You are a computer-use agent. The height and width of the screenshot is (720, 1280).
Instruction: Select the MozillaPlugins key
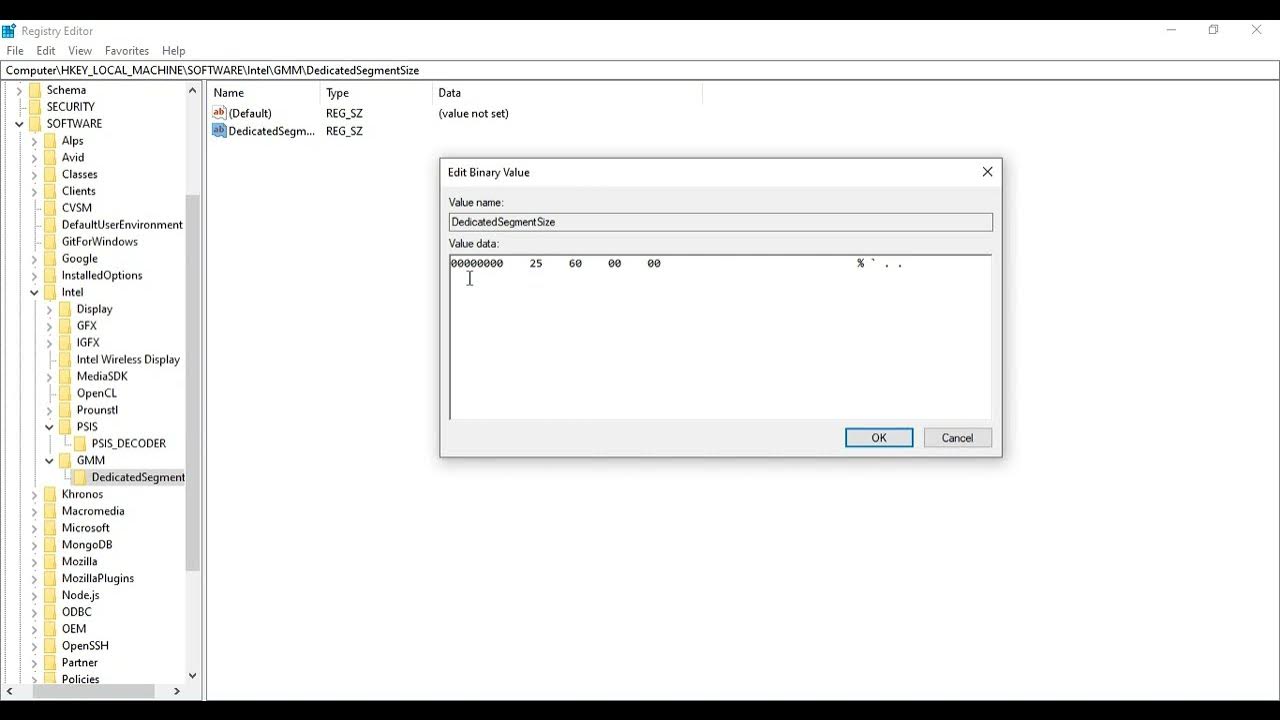click(x=98, y=579)
